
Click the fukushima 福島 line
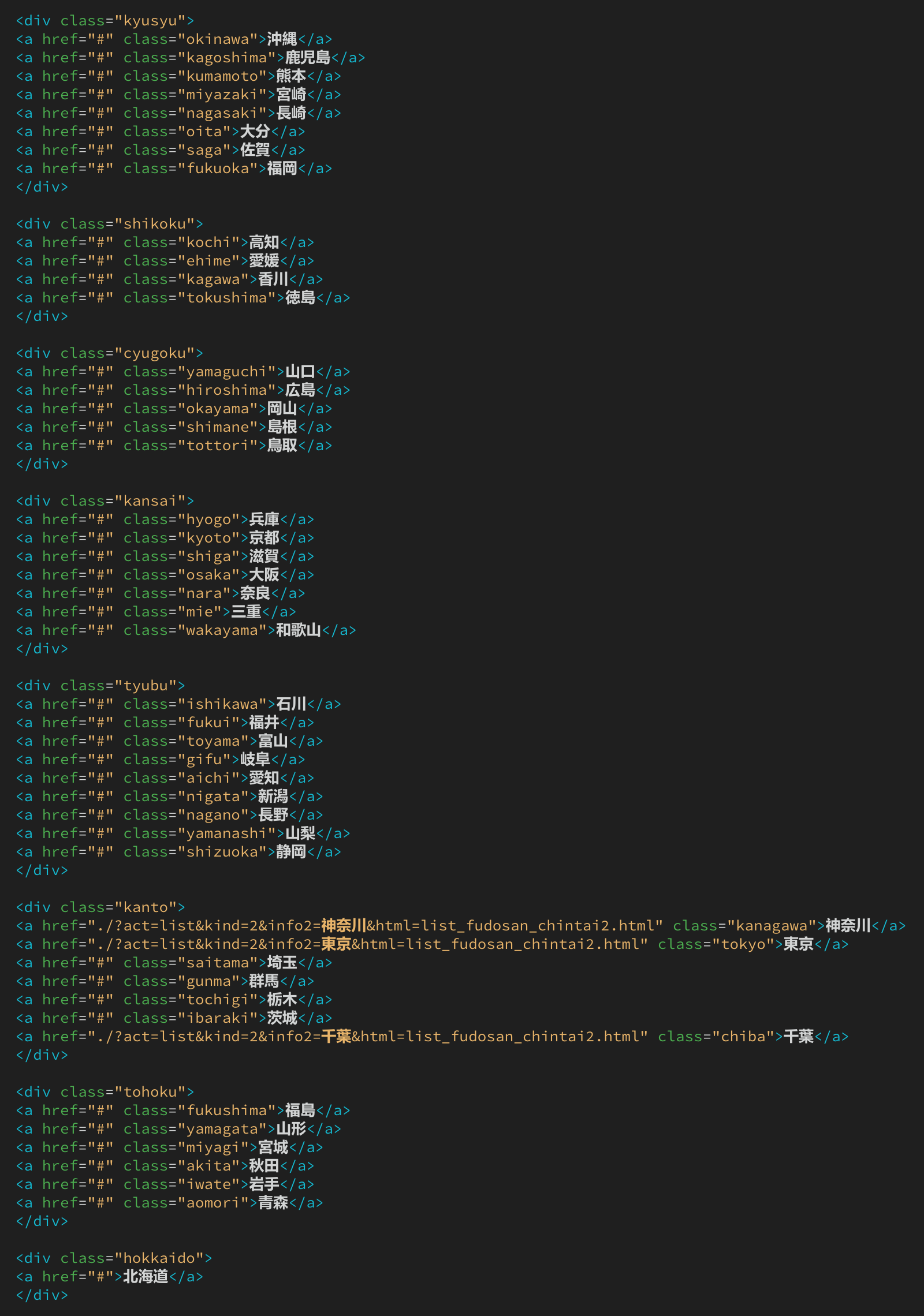[183, 1111]
